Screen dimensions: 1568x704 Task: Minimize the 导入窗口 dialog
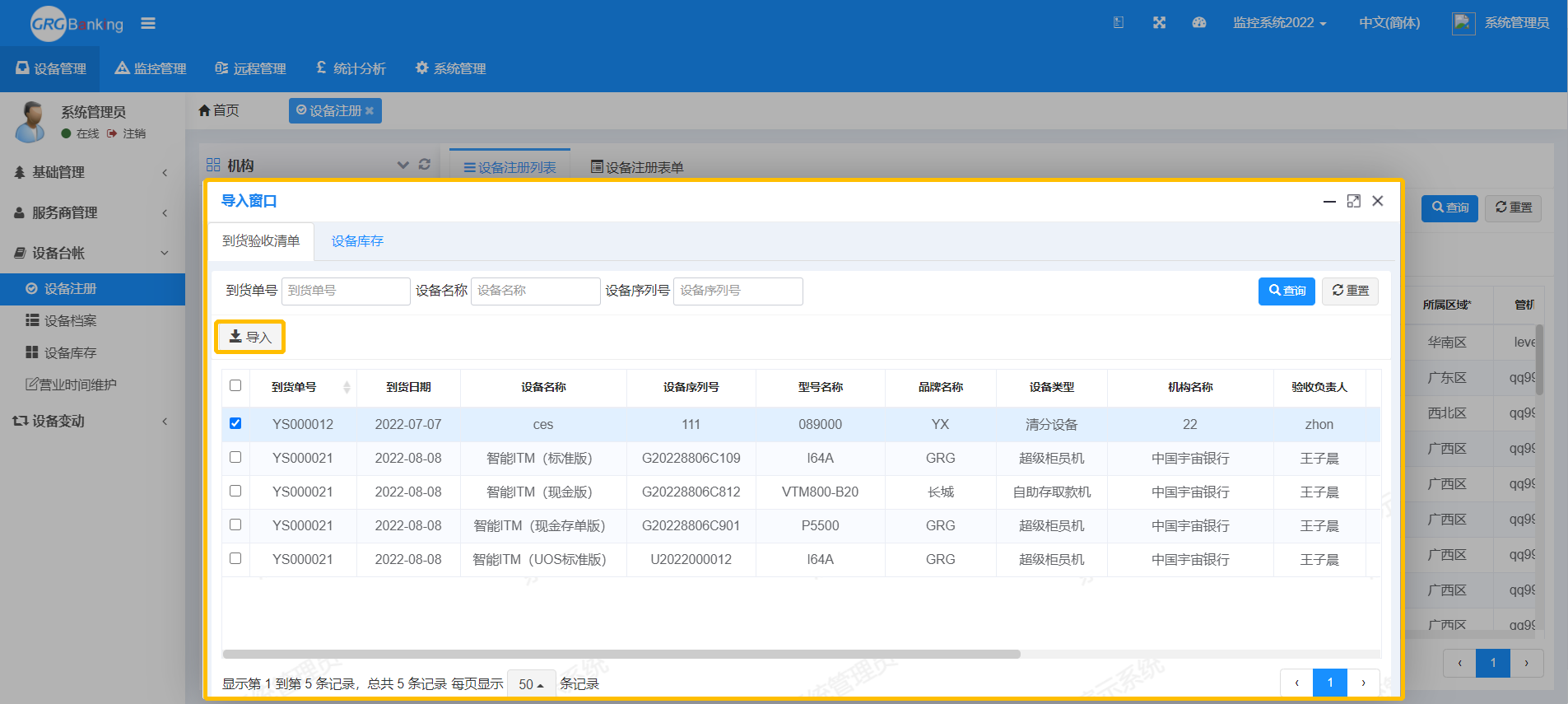click(x=1329, y=201)
